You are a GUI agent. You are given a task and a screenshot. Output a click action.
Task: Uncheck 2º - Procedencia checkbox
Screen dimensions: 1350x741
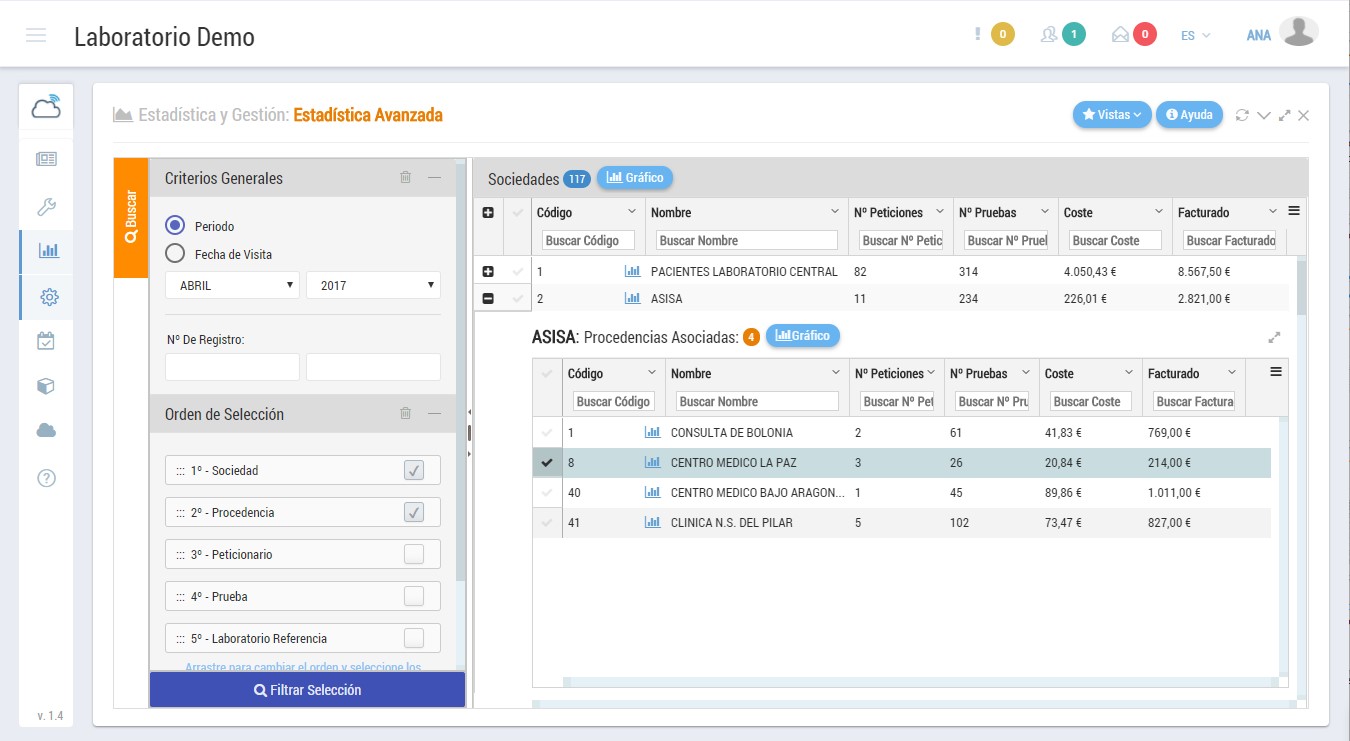(x=414, y=512)
